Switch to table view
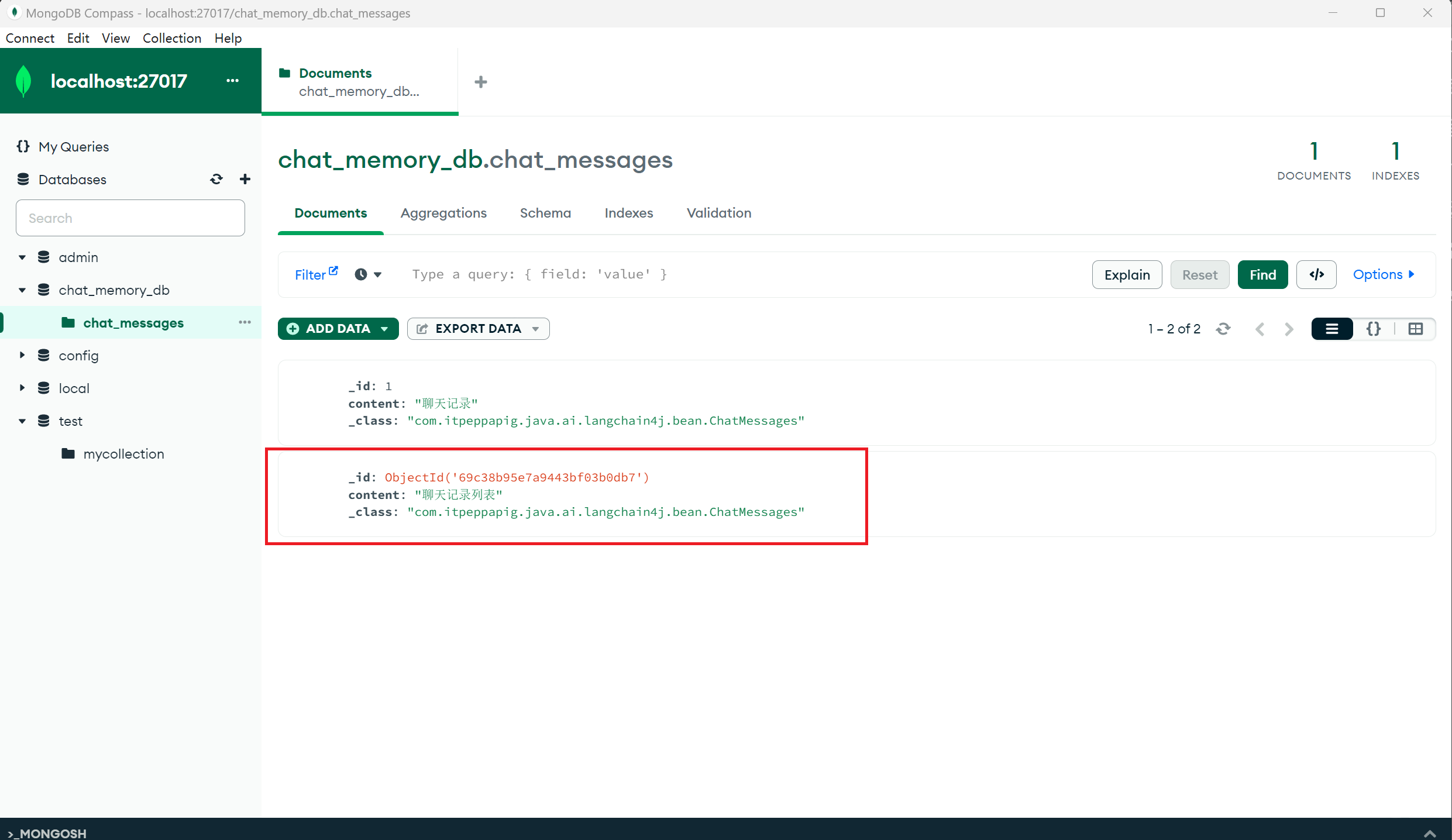The width and height of the screenshot is (1452, 840). [x=1415, y=329]
